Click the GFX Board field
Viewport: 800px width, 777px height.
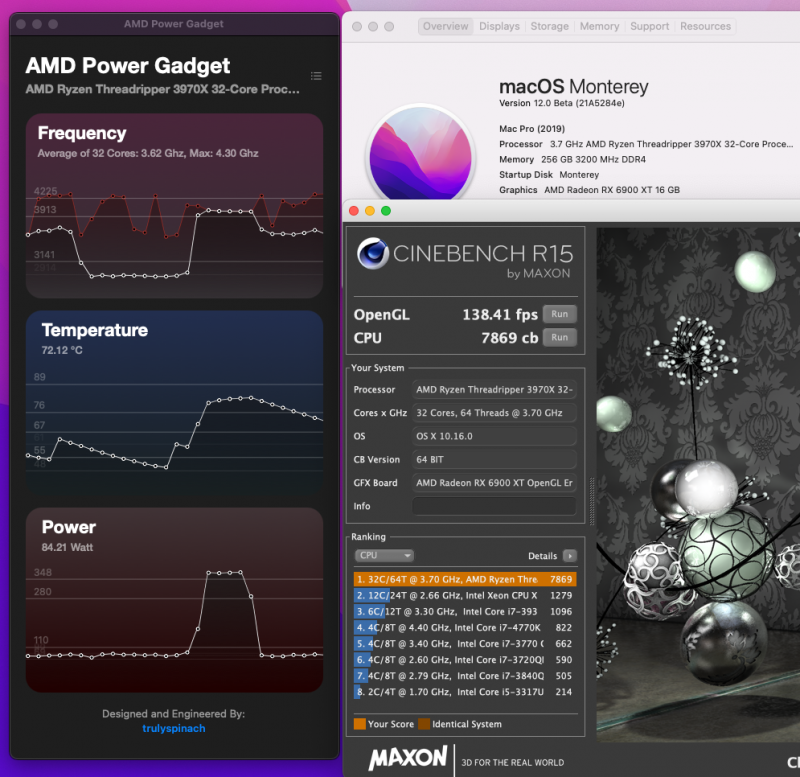[x=494, y=483]
